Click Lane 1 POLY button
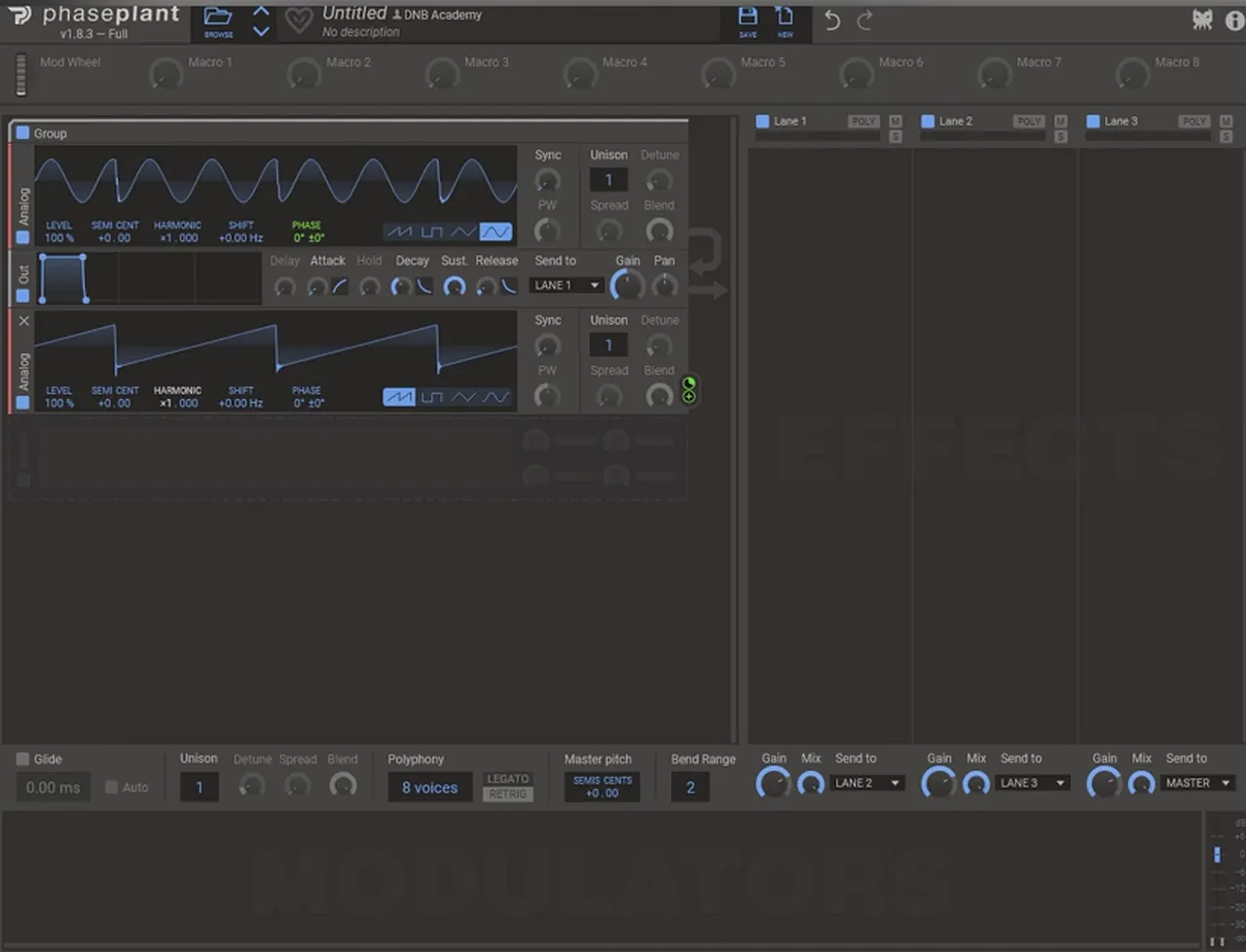This screenshot has height=952, width=1246. coord(863,122)
